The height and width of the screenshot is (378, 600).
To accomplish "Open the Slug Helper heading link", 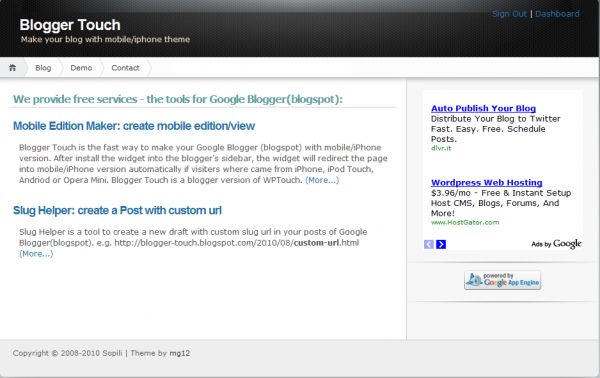I will (117, 210).
